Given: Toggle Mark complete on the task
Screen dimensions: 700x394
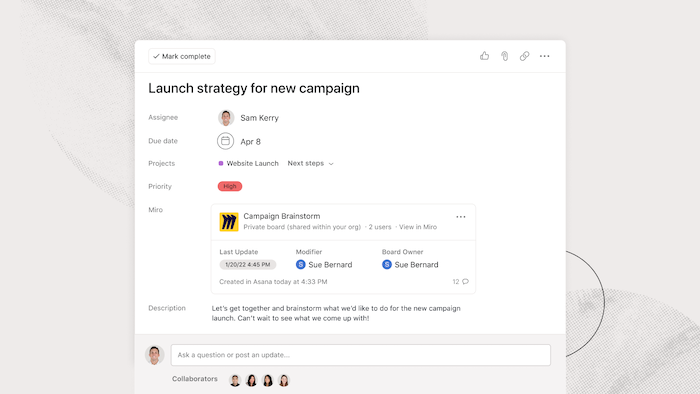Looking at the screenshot, I should coord(182,56).
